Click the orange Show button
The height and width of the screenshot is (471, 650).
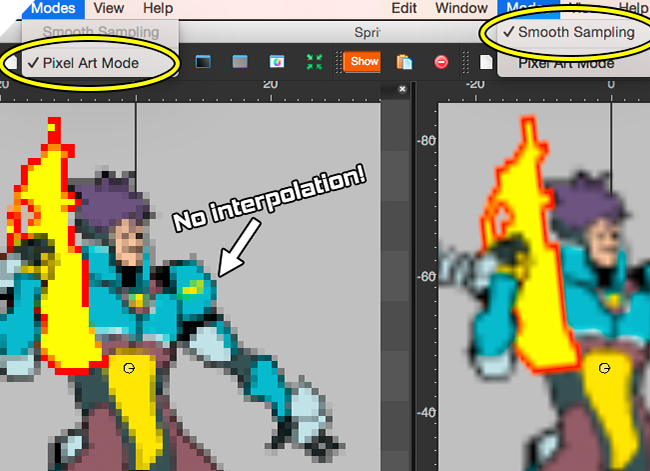362,62
